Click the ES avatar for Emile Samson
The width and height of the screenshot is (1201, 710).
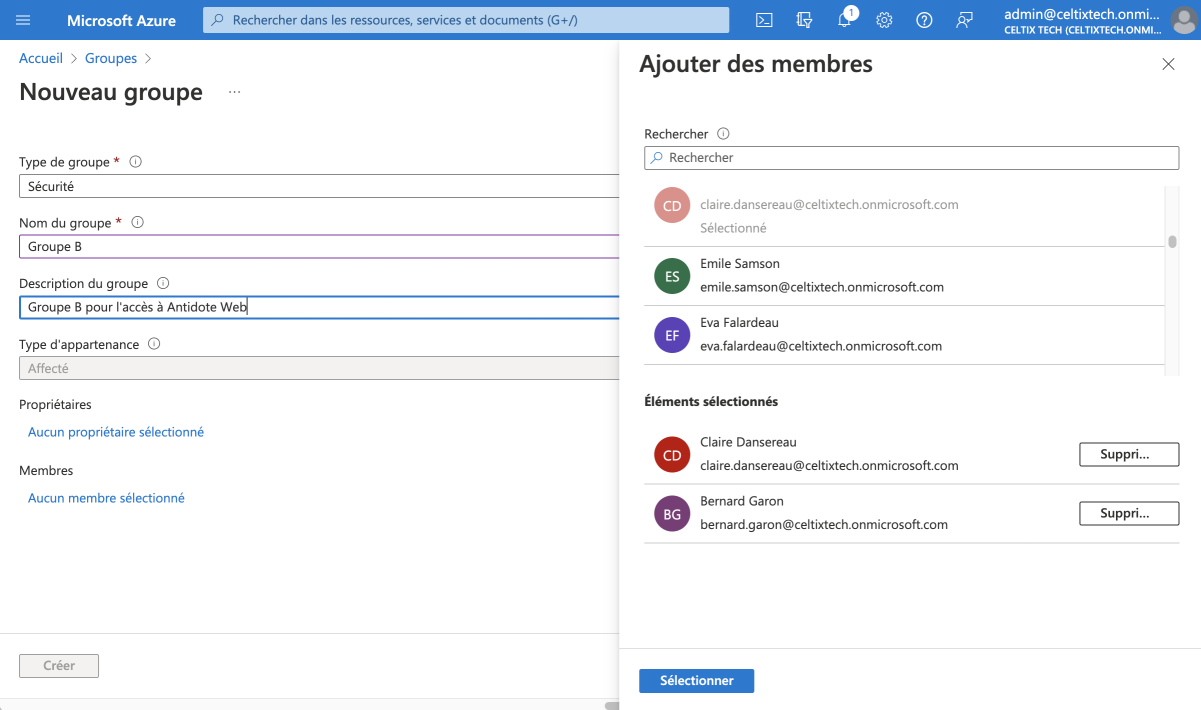[x=672, y=276]
